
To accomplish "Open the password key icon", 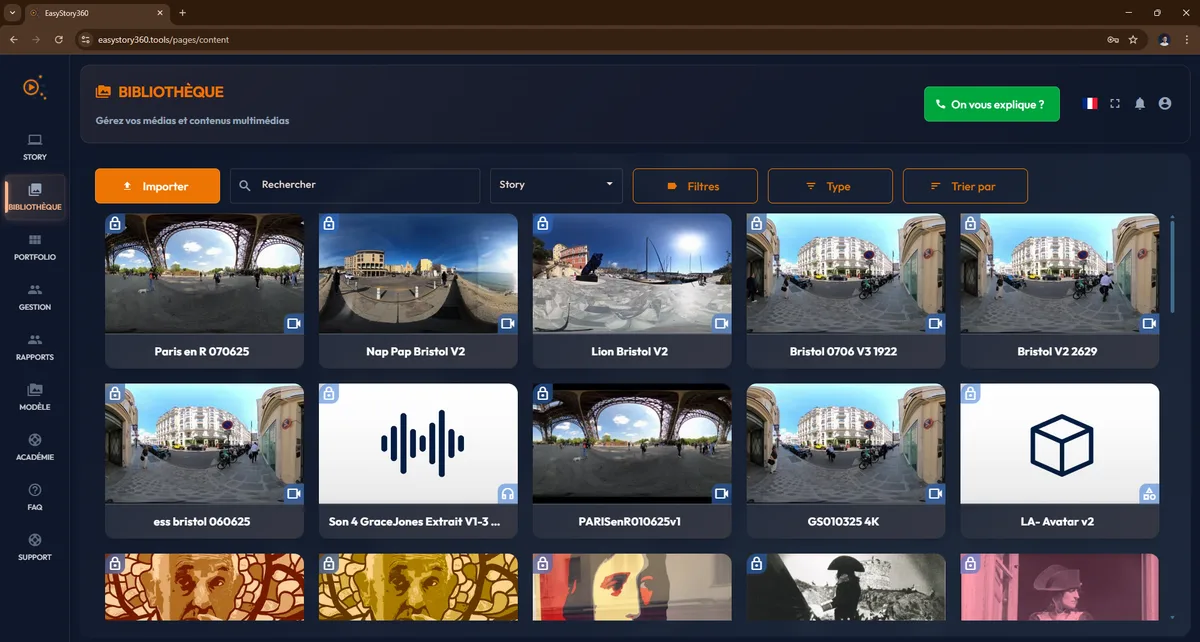I will click(x=1113, y=40).
